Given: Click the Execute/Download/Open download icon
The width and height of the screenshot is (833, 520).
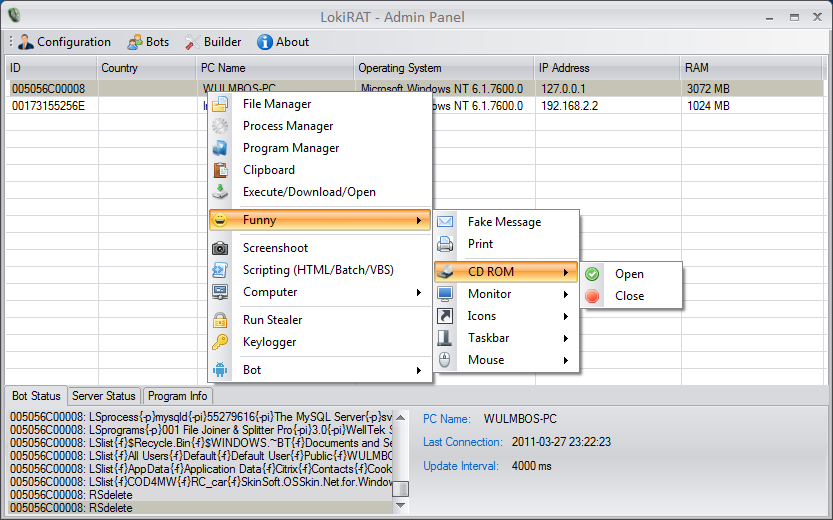Looking at the screenshot, I should pyautogui.click(x=220, y=192).
